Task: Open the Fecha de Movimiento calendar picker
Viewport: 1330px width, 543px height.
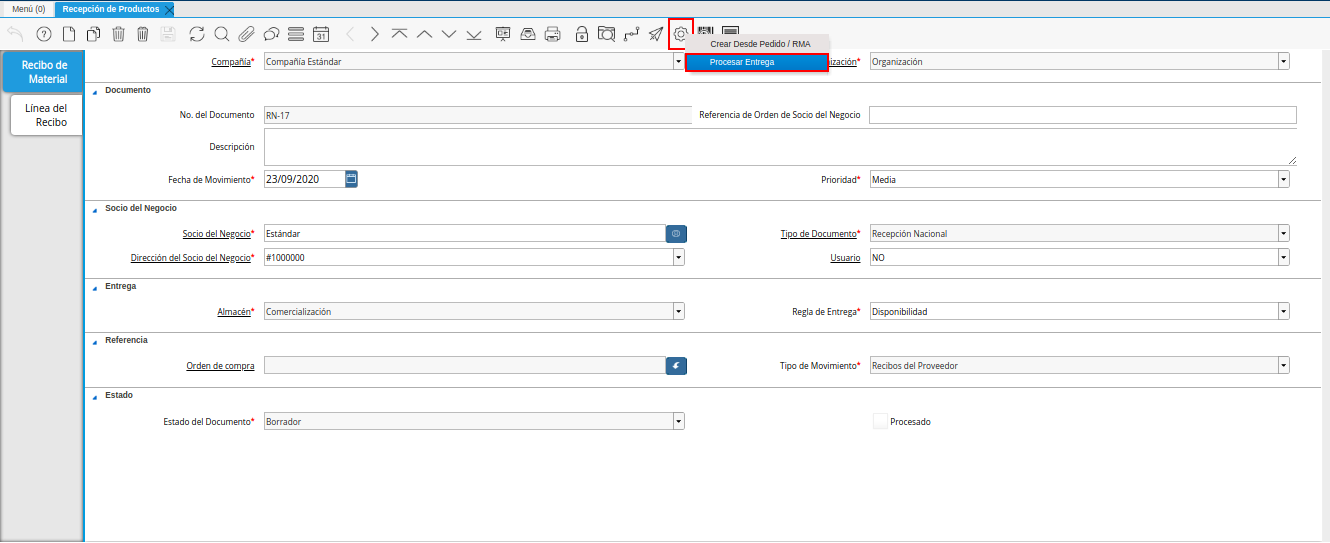Action: point(351,179)
